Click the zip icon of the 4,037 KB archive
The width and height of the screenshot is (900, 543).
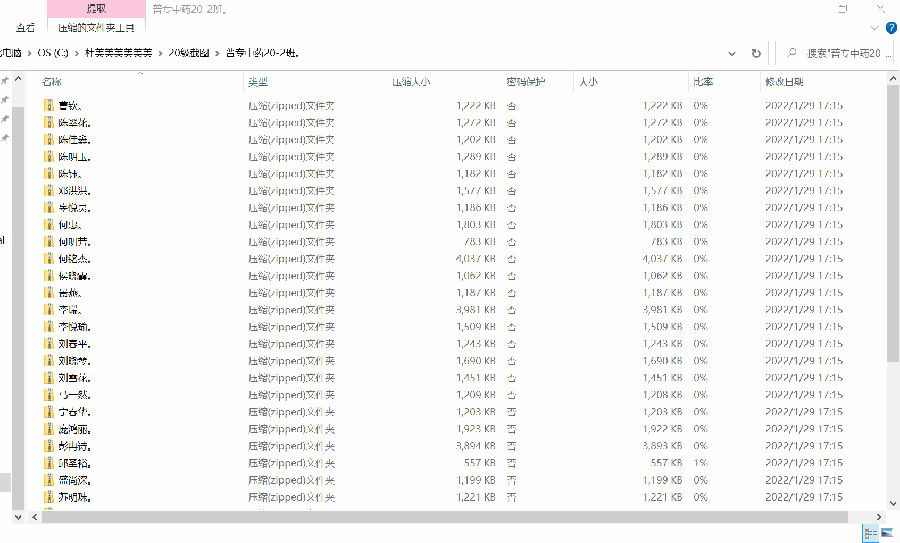point(48,259)
